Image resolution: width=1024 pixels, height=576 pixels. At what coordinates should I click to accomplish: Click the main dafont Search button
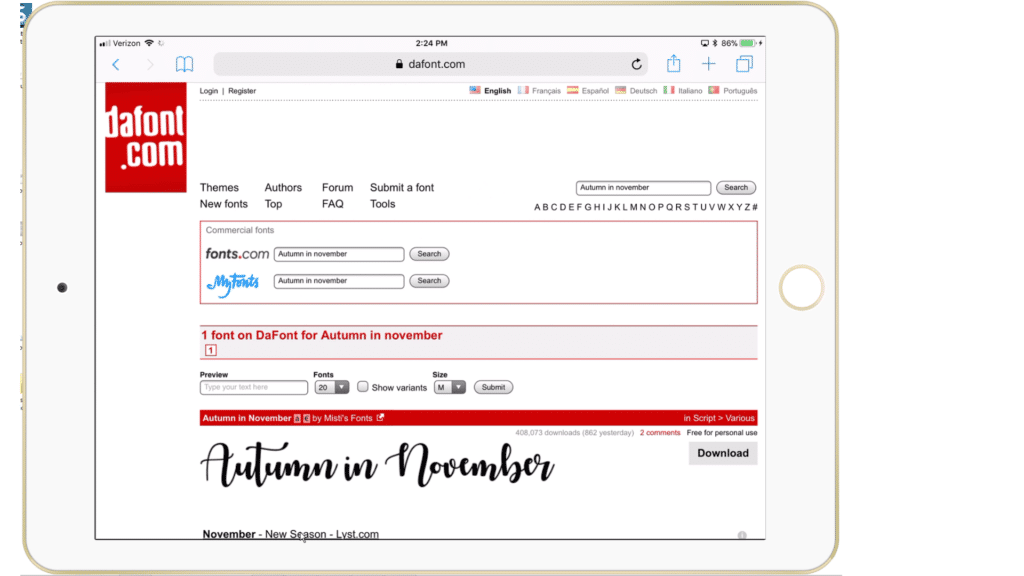coord(736,187)
